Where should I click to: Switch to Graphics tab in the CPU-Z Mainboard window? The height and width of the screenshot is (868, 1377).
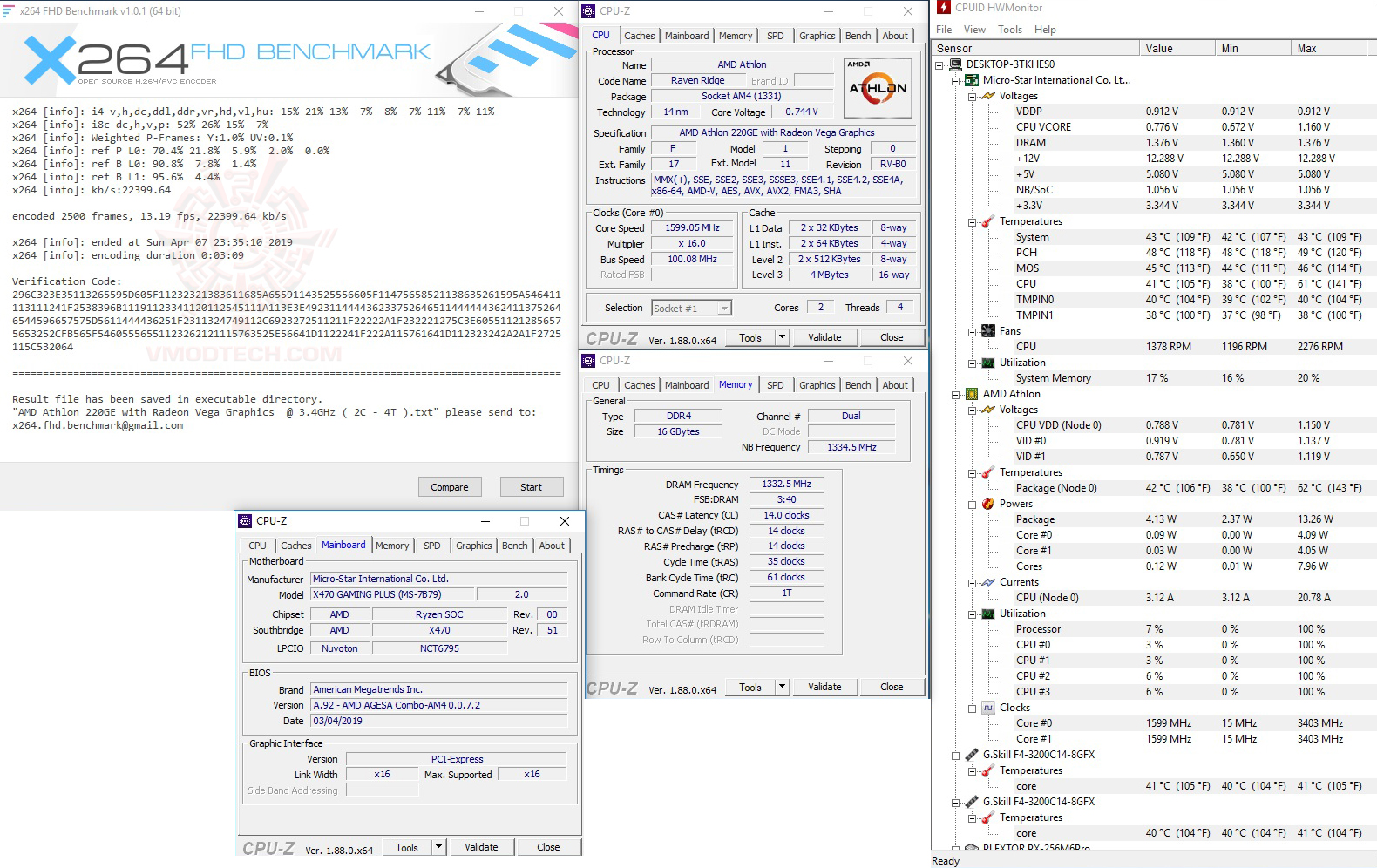point(473,546)
